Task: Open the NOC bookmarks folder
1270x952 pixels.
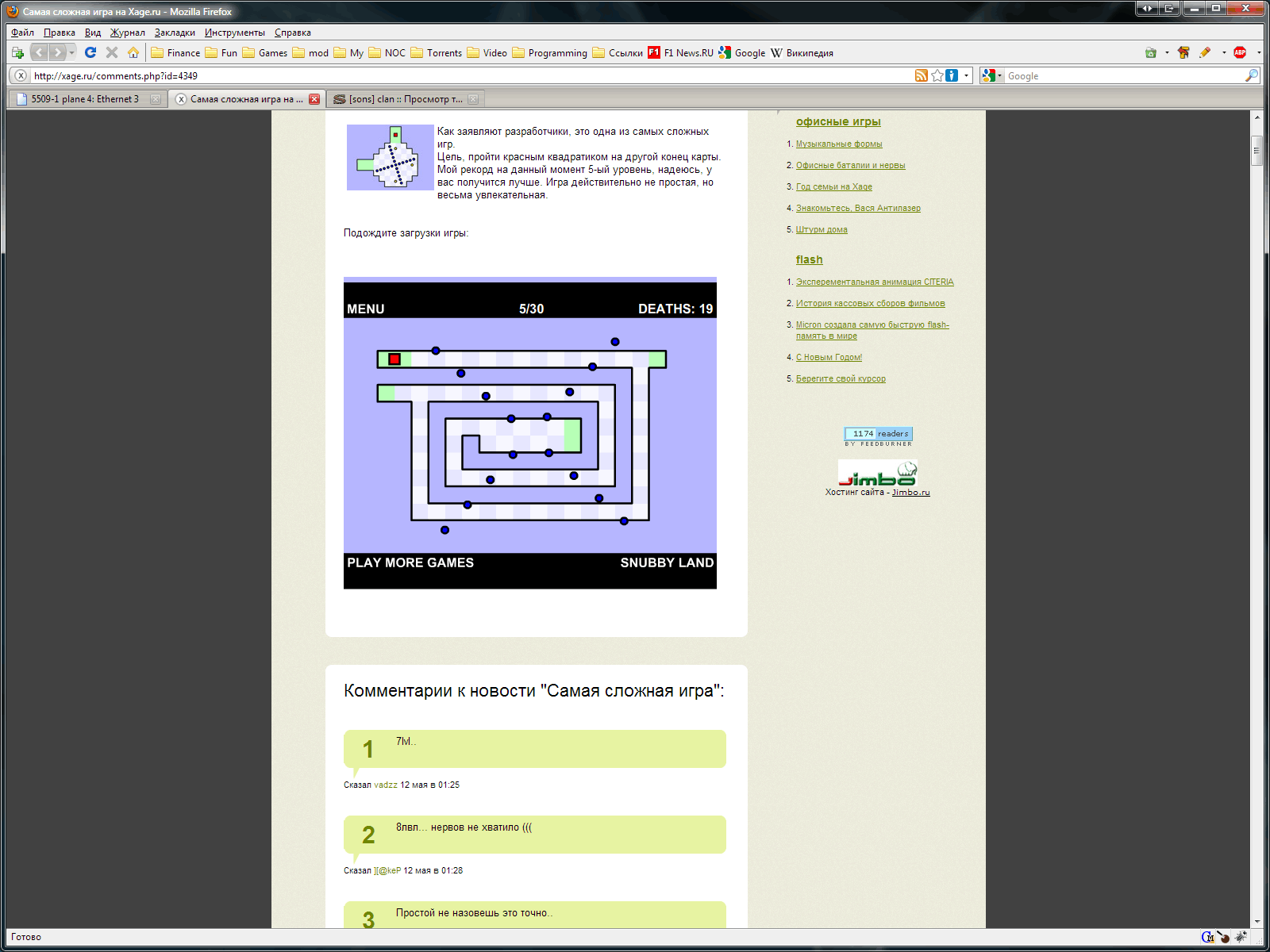Action: 387,53
